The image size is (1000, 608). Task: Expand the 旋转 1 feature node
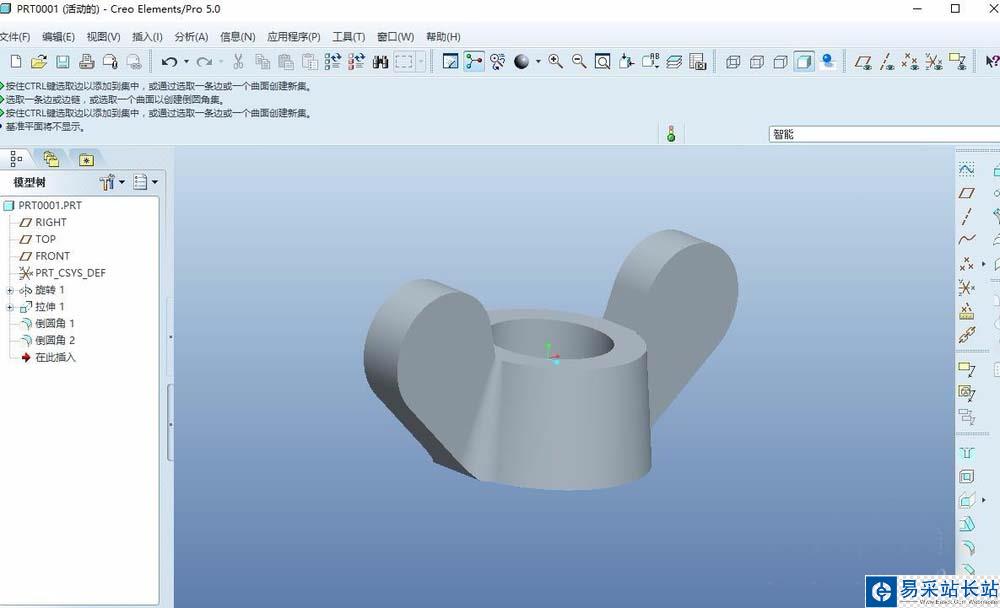tap(10, 290)
